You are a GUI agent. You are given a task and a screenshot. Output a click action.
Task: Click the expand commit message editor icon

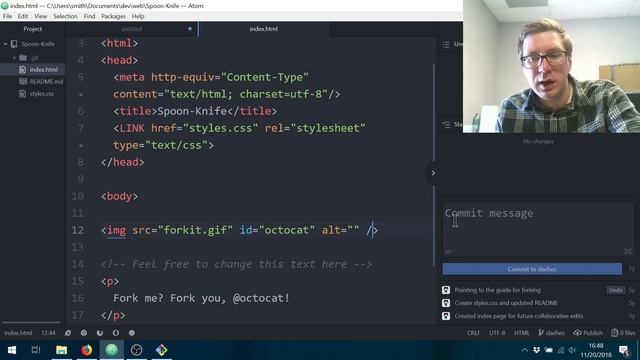coord(628,251)
